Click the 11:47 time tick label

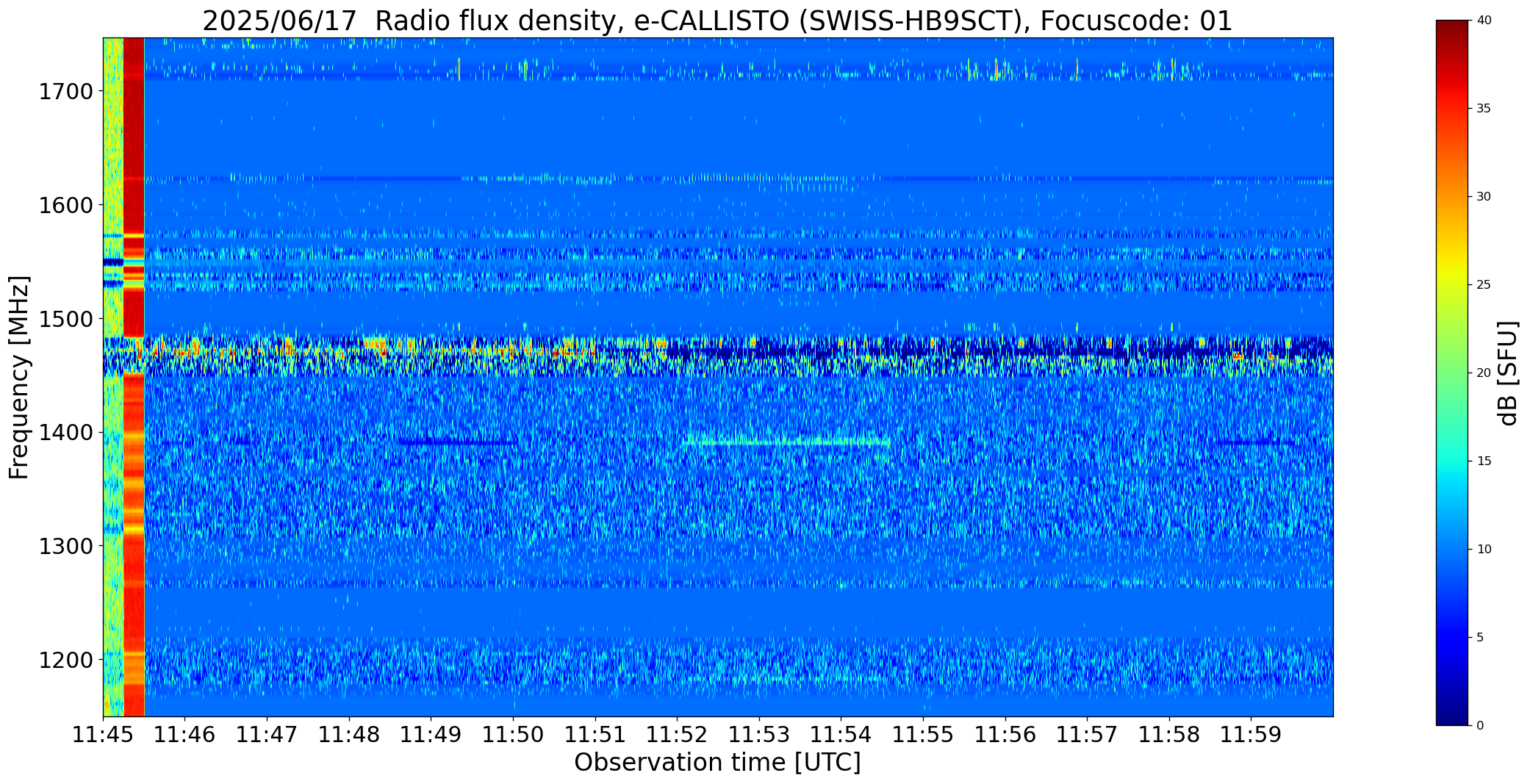tap(267, 735)
